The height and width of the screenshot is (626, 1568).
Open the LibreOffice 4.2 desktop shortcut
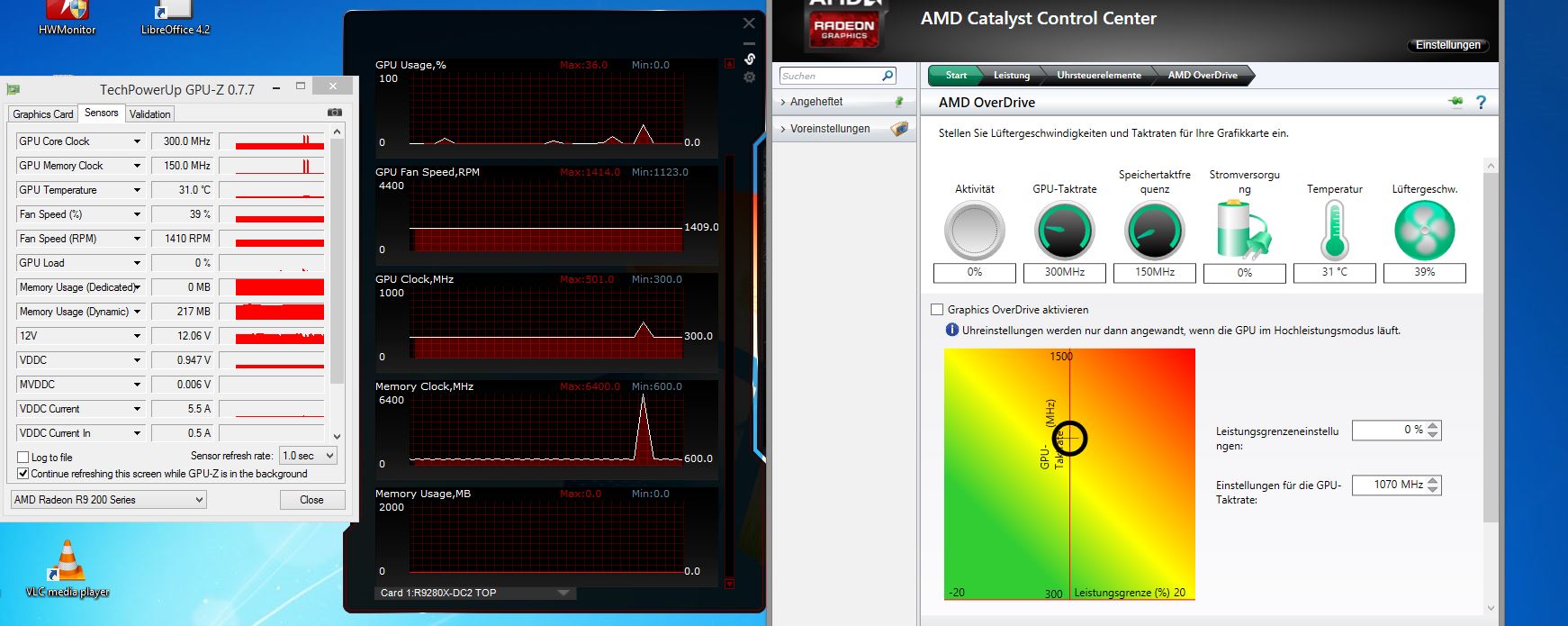[x=175, y=18]
